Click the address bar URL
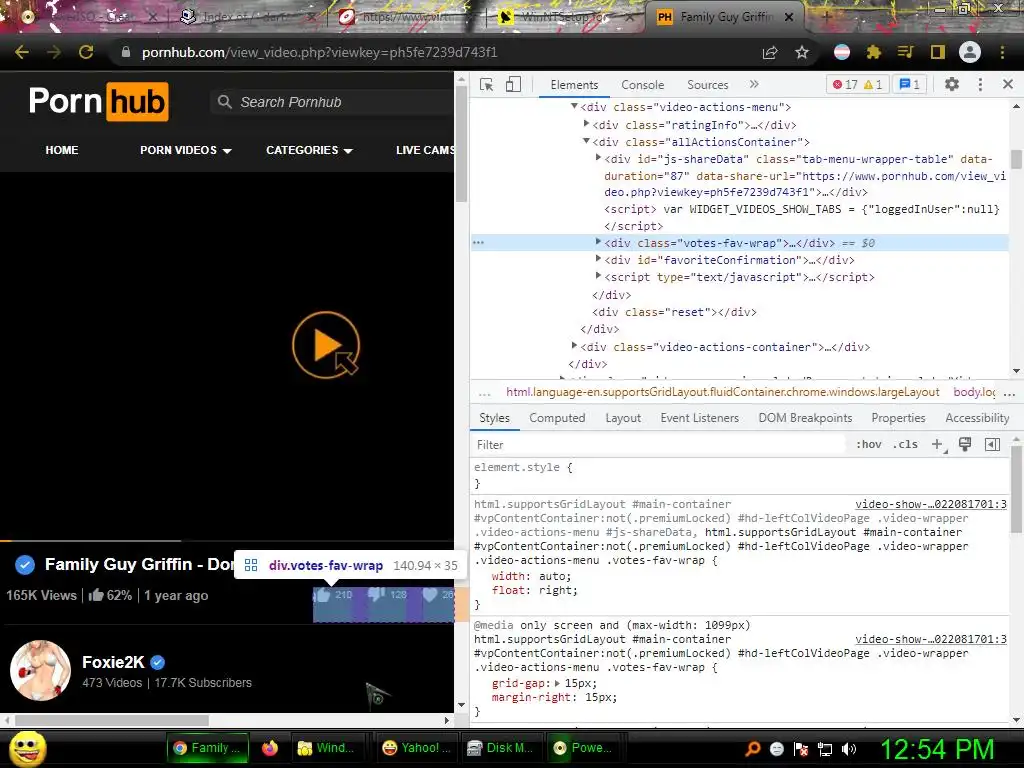Viewport: 1024px width, 768px height. click(x=319, y=52)
